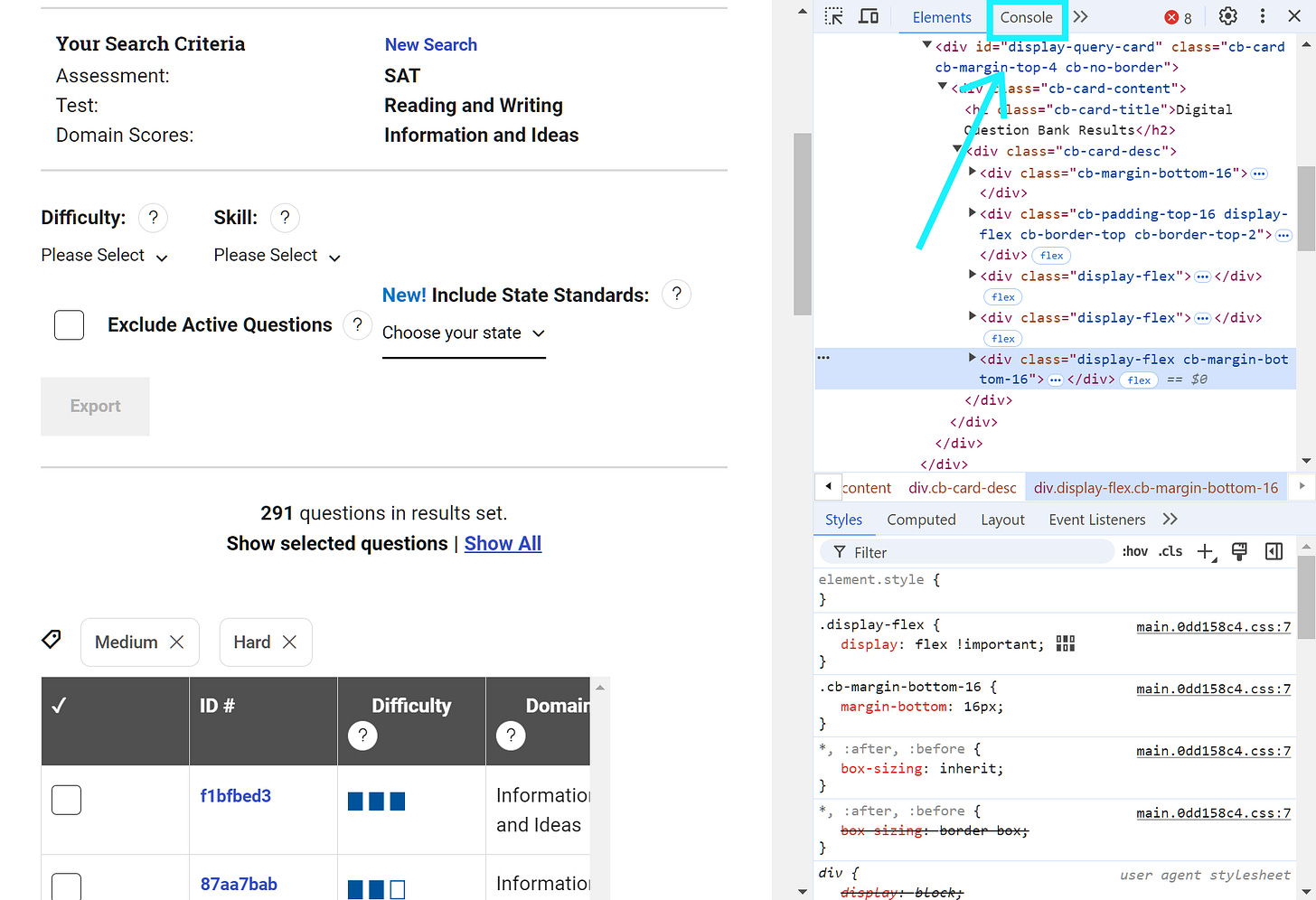Click the tag icon beside filter chips

(x=52, y=640)
